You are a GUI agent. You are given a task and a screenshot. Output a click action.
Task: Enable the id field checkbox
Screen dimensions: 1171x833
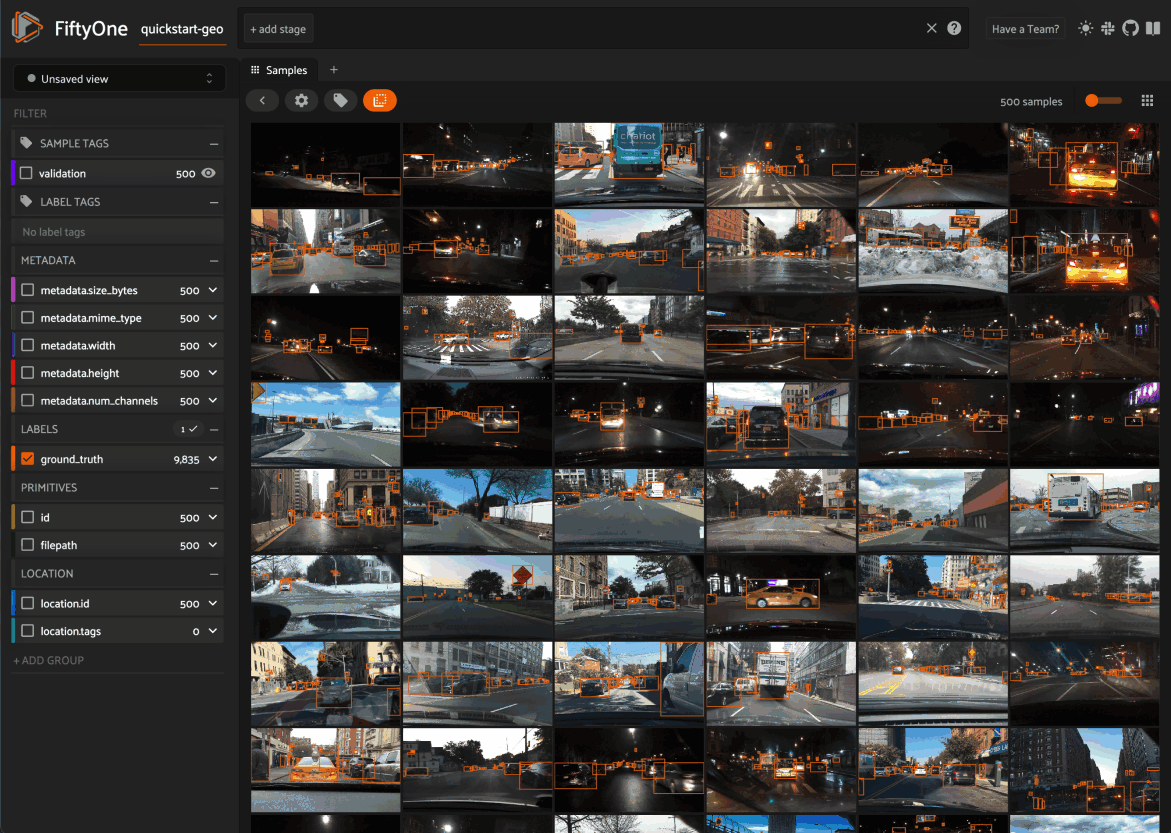(x=28, y=517)
